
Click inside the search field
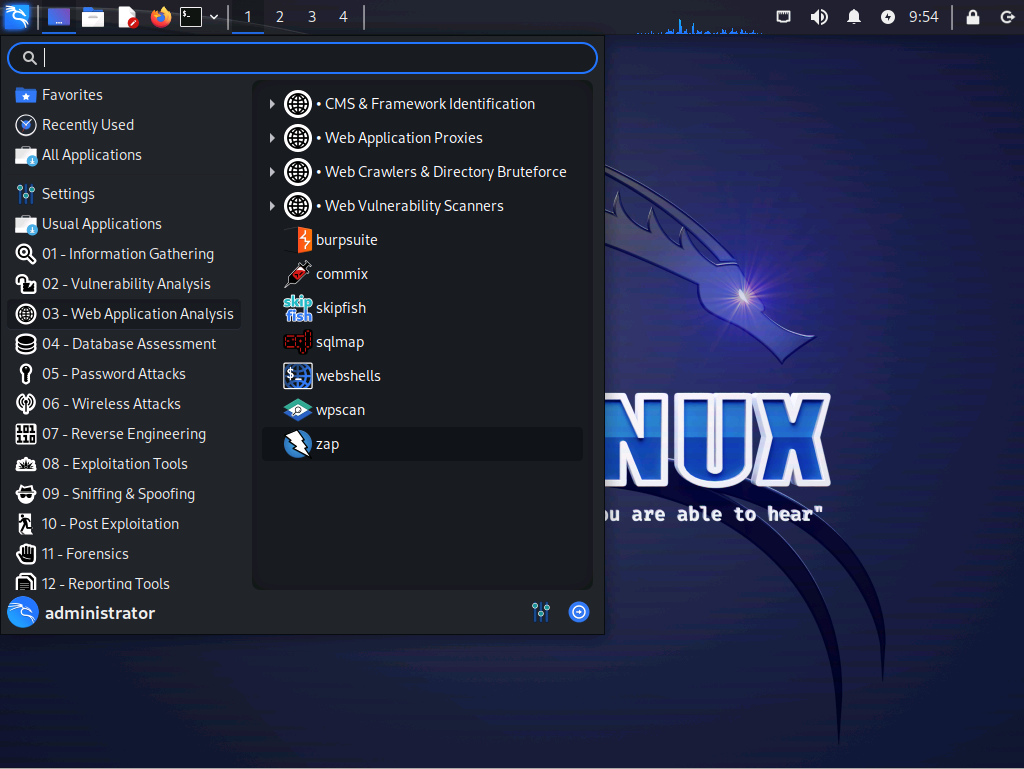tap(300, 57)
